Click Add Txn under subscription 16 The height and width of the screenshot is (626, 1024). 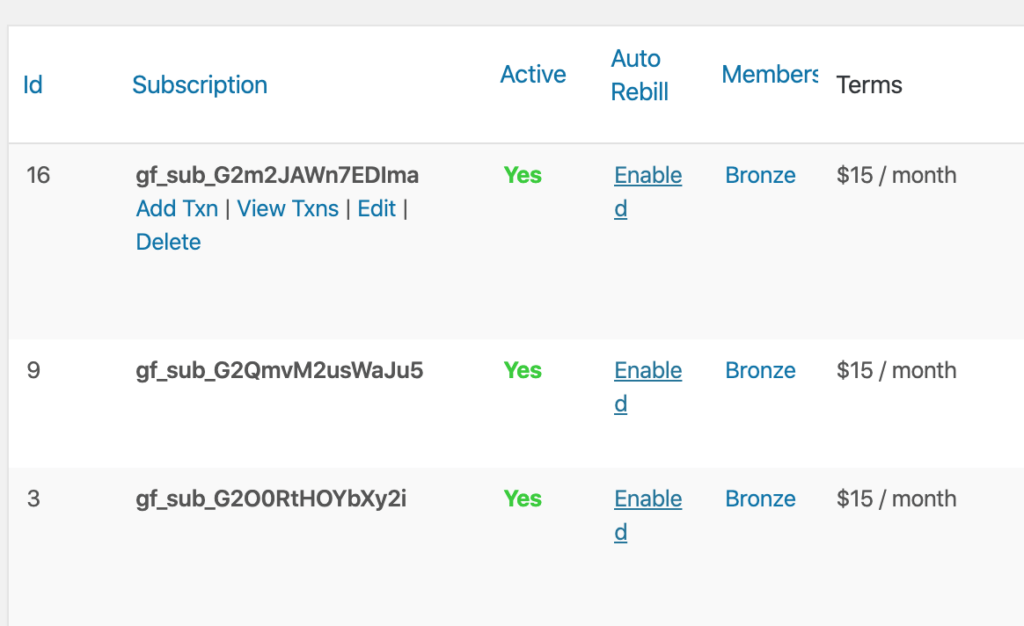(x=177, y=209)
